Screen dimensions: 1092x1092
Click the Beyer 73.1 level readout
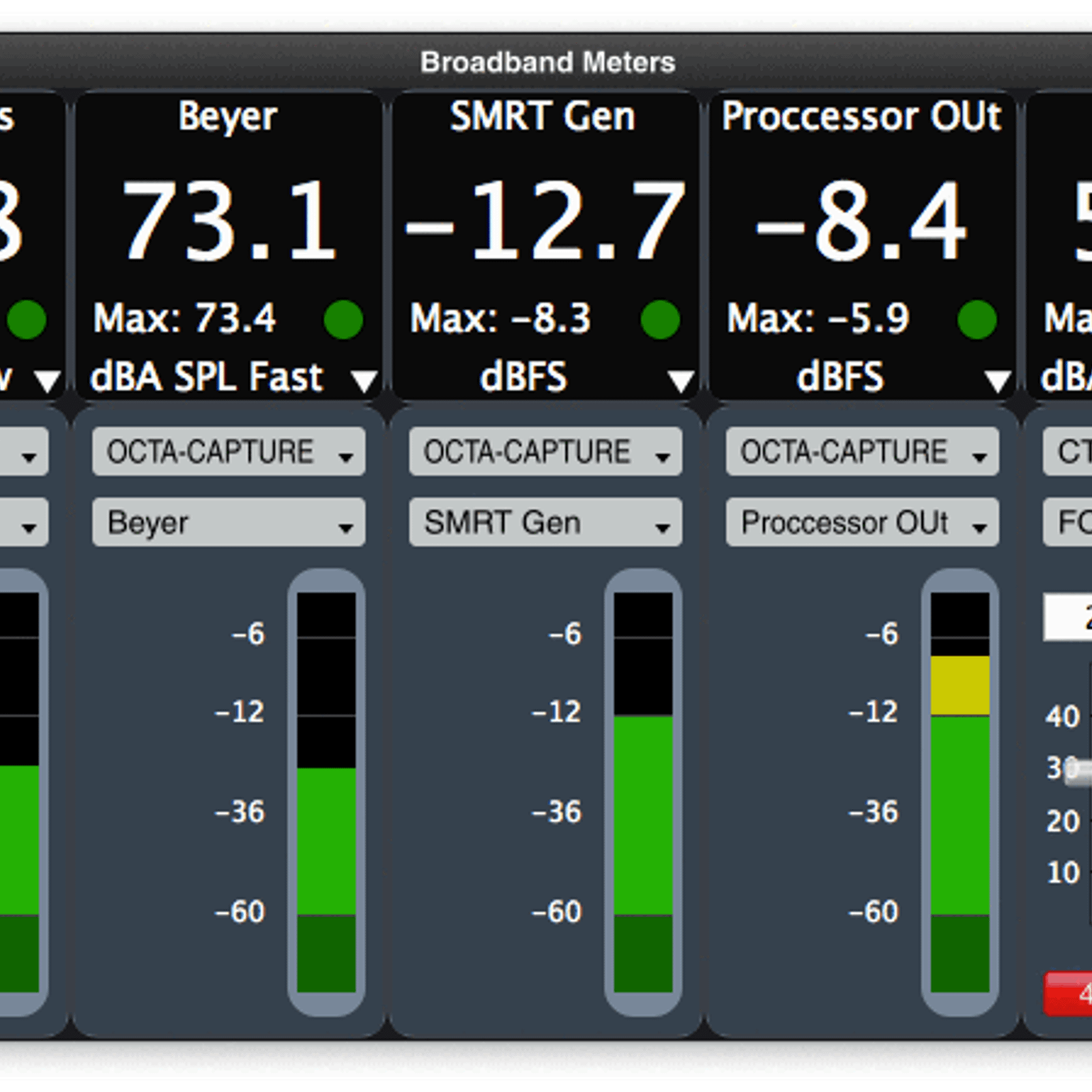pyautogui.click(x=229, y=222)
